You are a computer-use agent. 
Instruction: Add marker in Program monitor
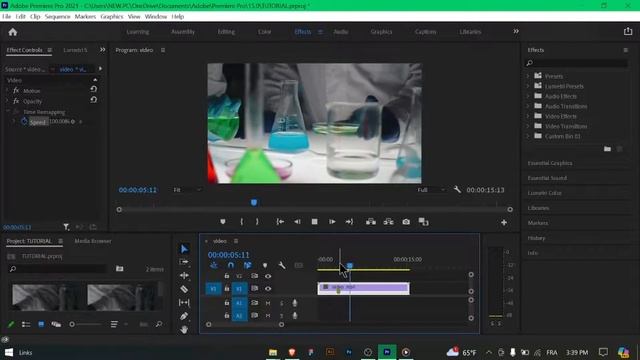pyautogui.click(x=223, y=222)
